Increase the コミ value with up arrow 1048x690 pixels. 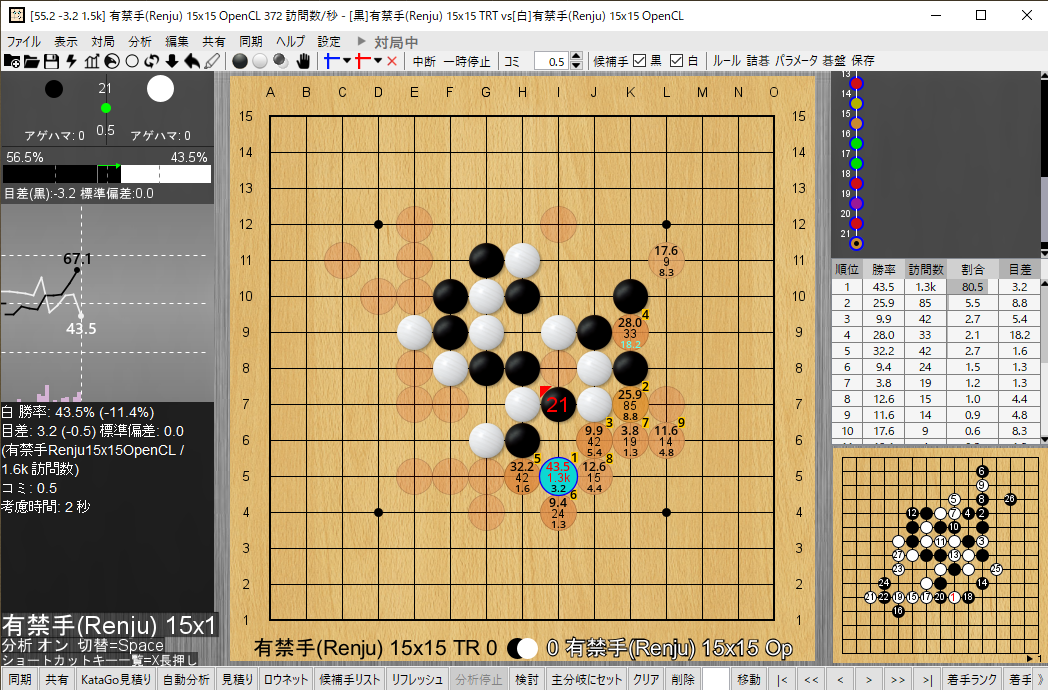point(578,57)
